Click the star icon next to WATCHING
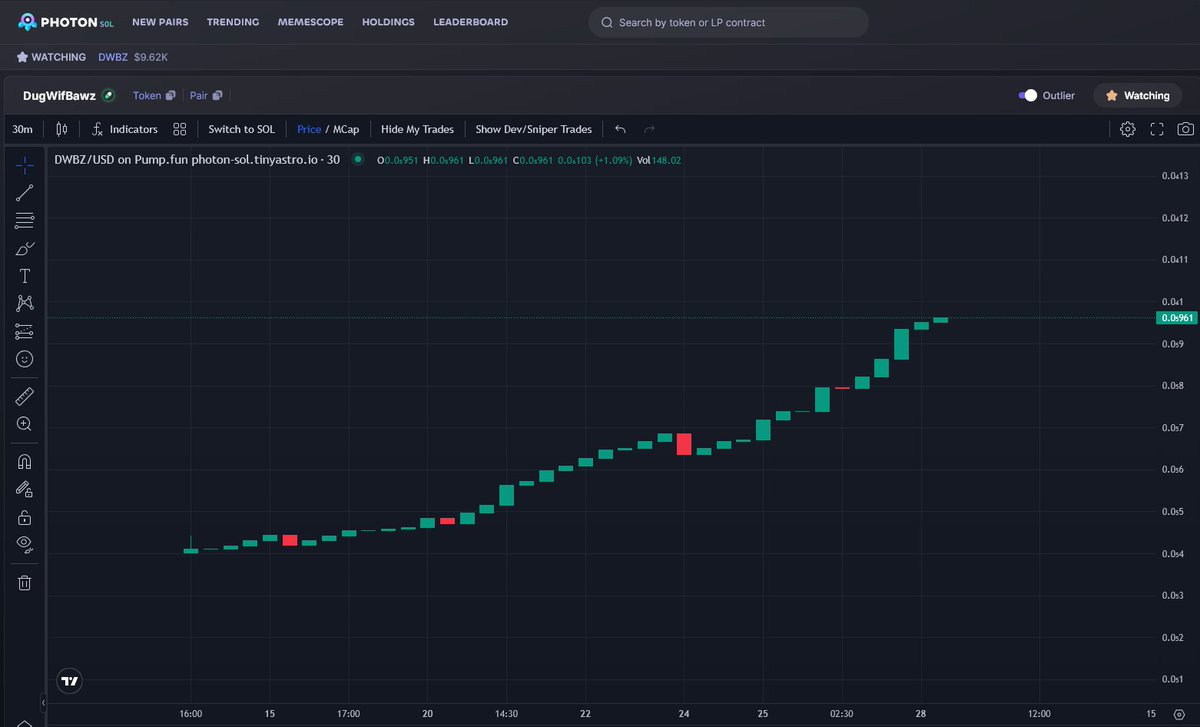 [22, 57]
